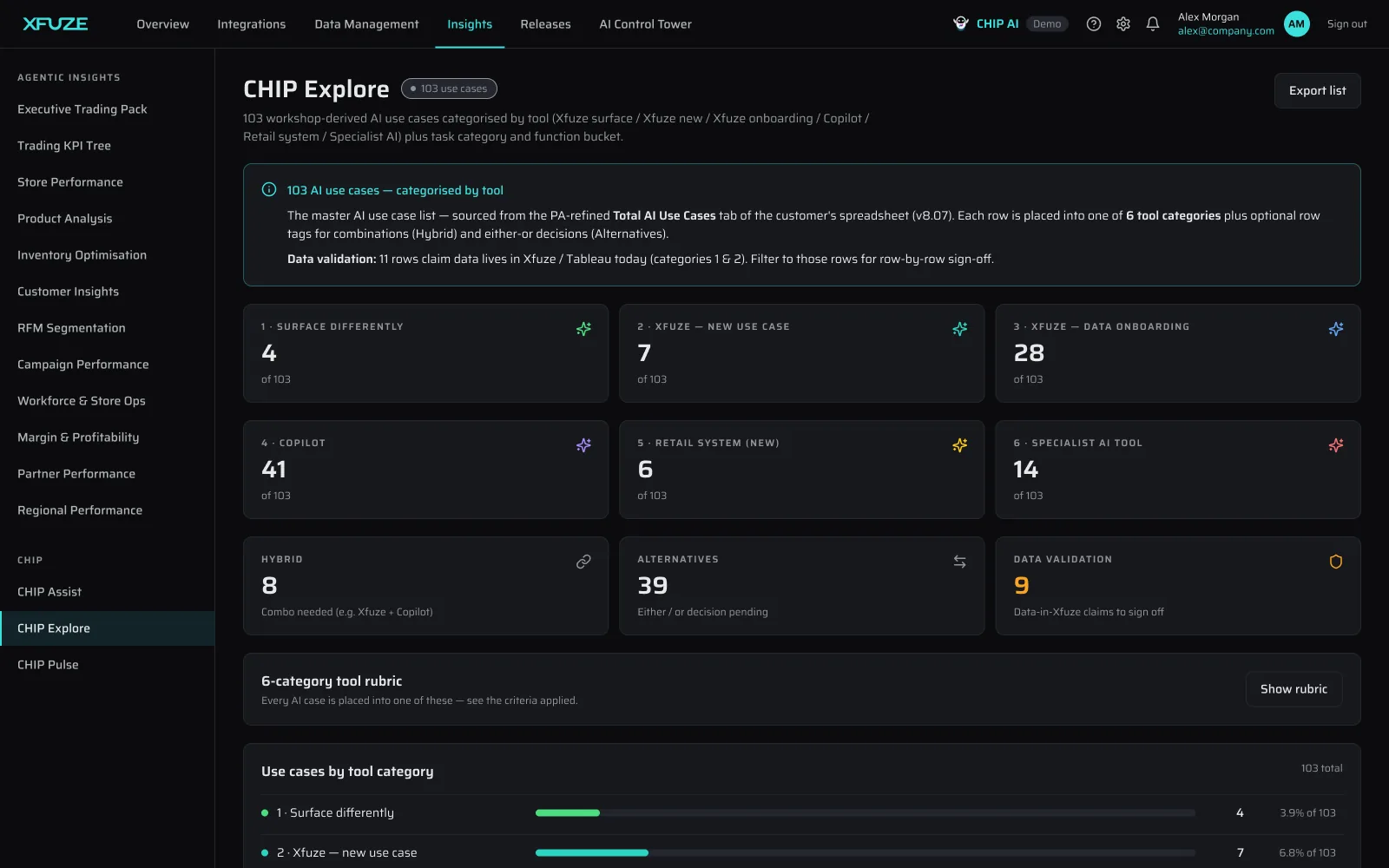Image resolution: width=1389 pixels, height=868 pixels.
Task: Go to Data Management tab
Action: tap(366, 24)
